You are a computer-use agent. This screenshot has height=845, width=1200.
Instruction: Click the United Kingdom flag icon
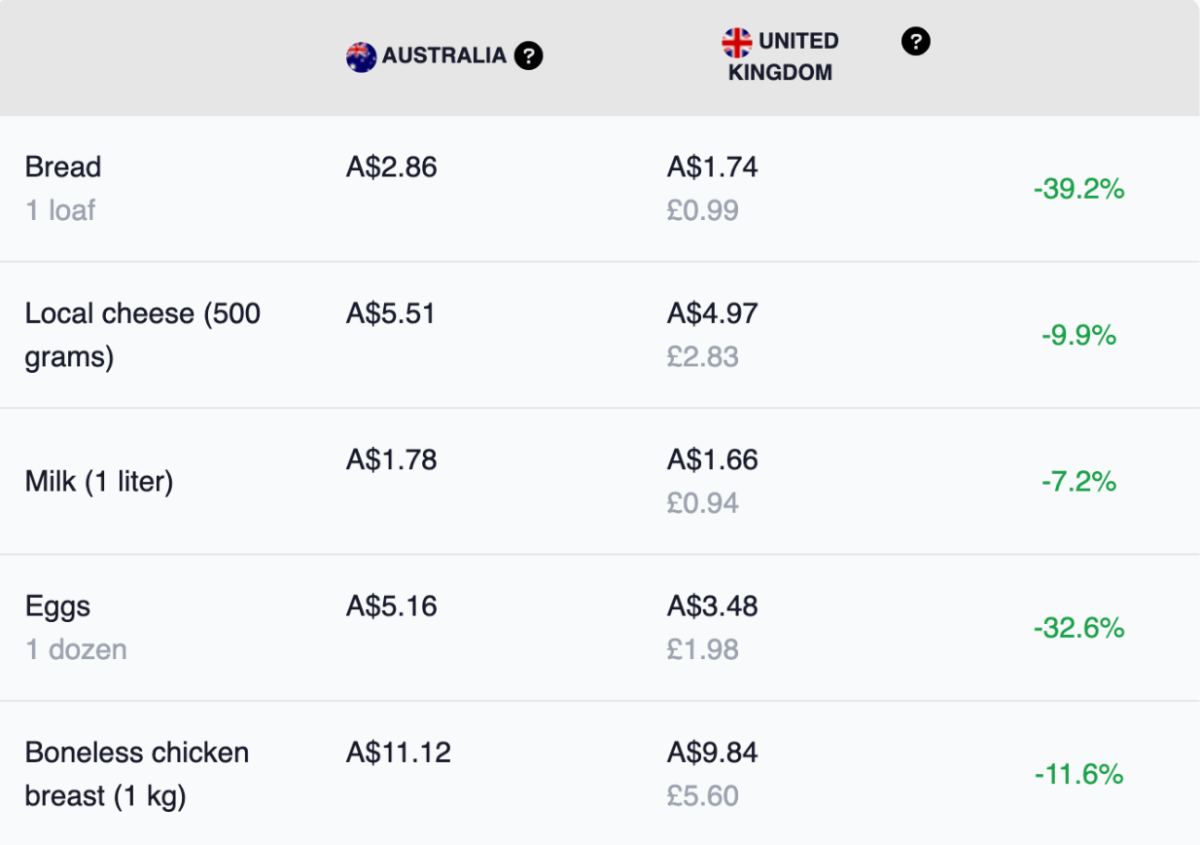(737, 42)
